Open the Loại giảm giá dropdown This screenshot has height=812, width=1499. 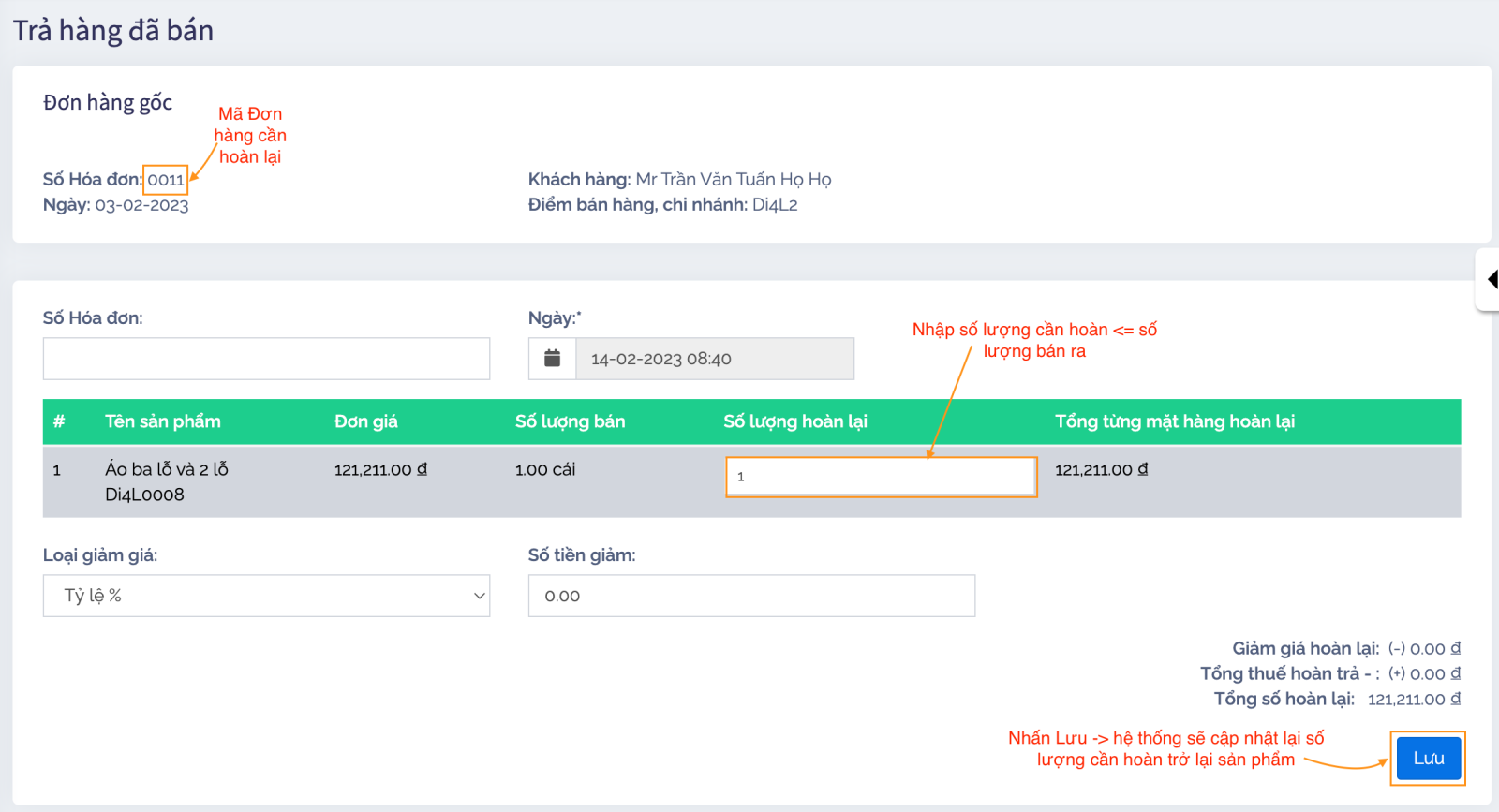[x=266, y=596]
